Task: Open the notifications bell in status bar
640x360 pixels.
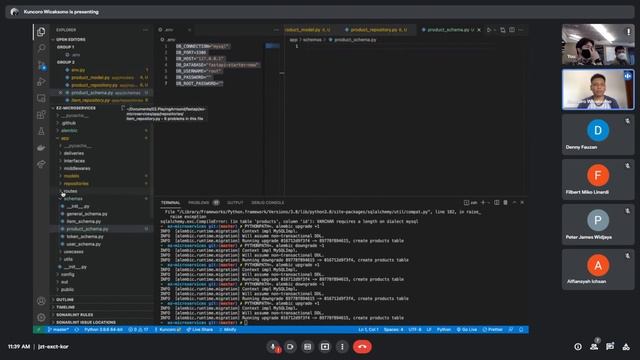Action: tap(521, 330)
